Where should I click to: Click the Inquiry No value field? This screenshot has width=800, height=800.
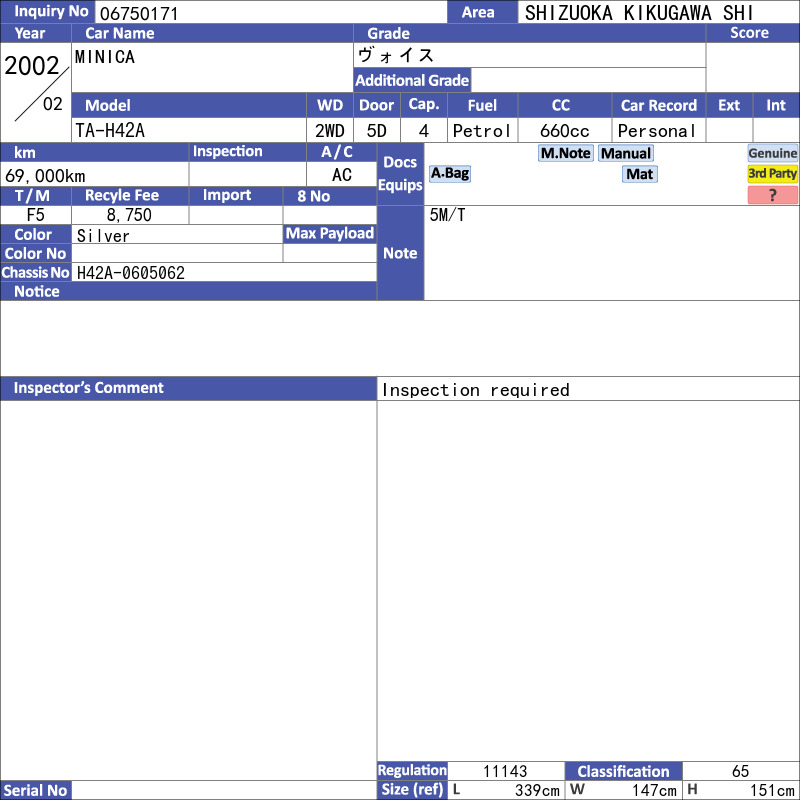tap(270, 13)
